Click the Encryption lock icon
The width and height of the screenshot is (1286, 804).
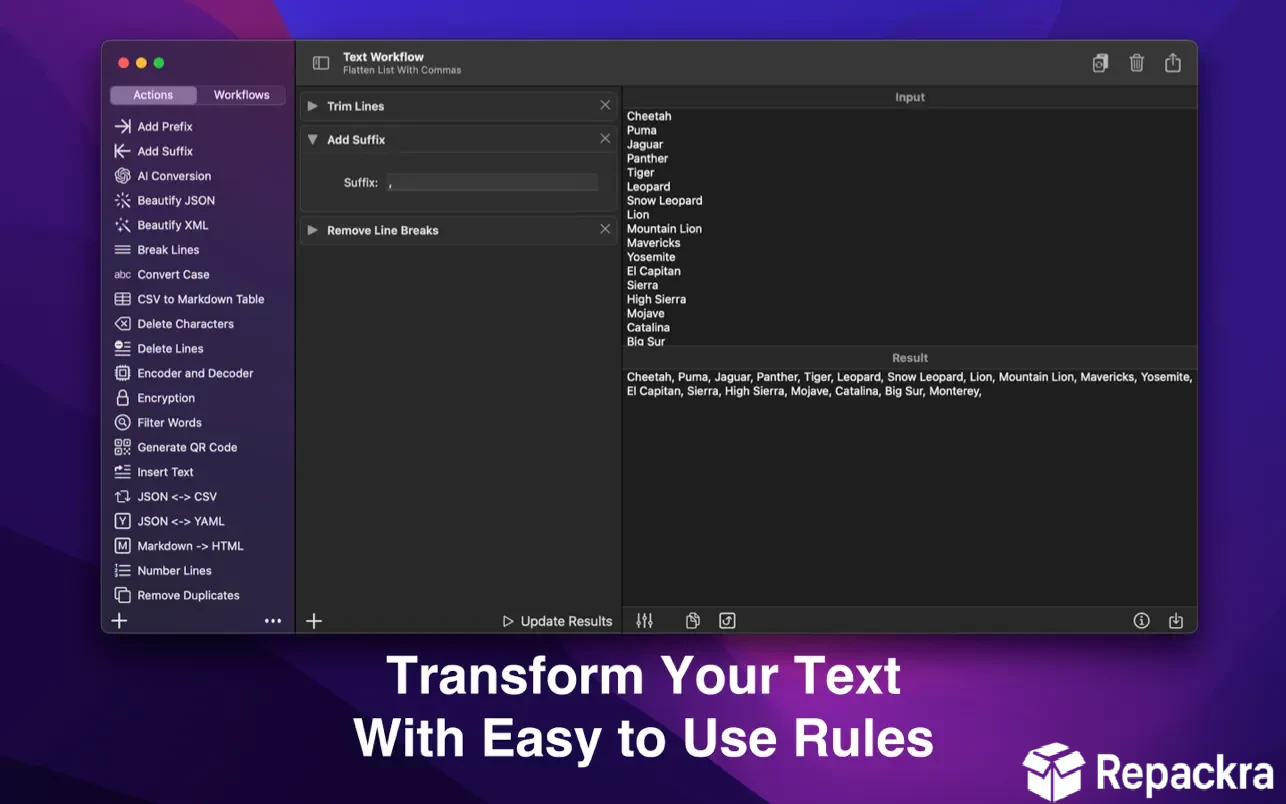[122, 398]
